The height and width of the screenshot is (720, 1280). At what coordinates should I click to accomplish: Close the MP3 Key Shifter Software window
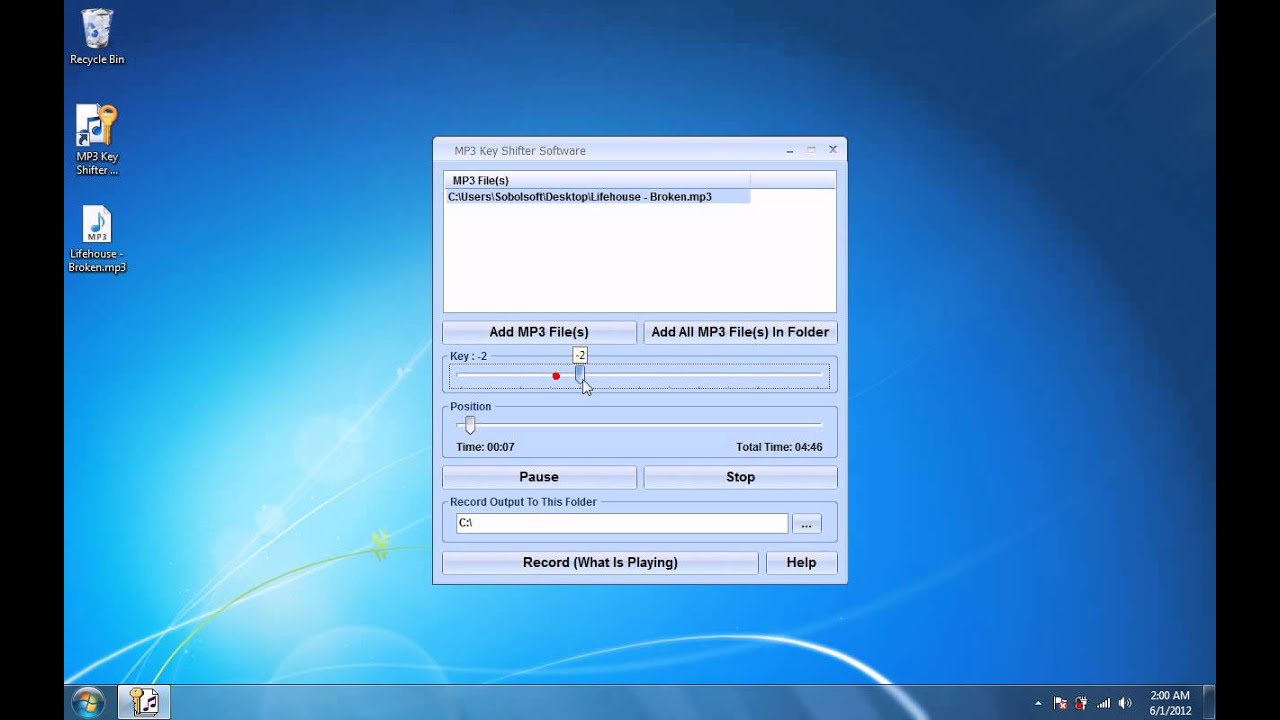click(x=832, y=150)
